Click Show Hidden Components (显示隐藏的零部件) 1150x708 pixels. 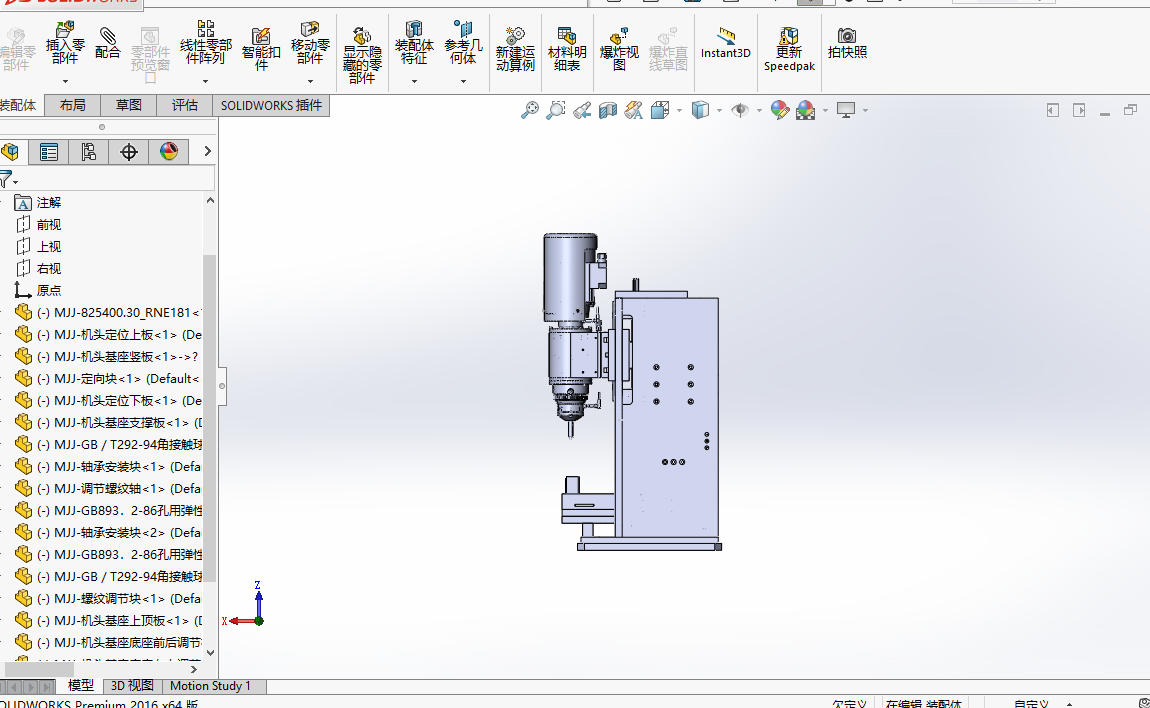(362, 55)
